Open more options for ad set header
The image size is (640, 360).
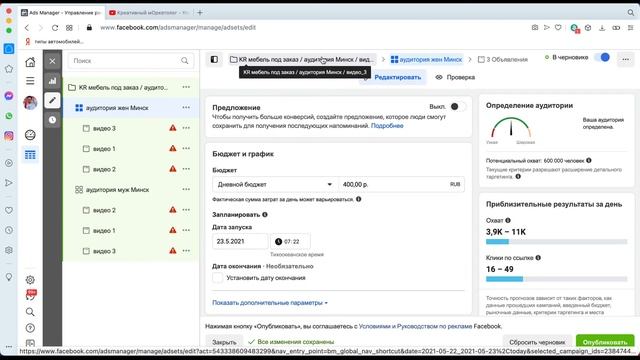pyautogui.click(x=626, y=60)
